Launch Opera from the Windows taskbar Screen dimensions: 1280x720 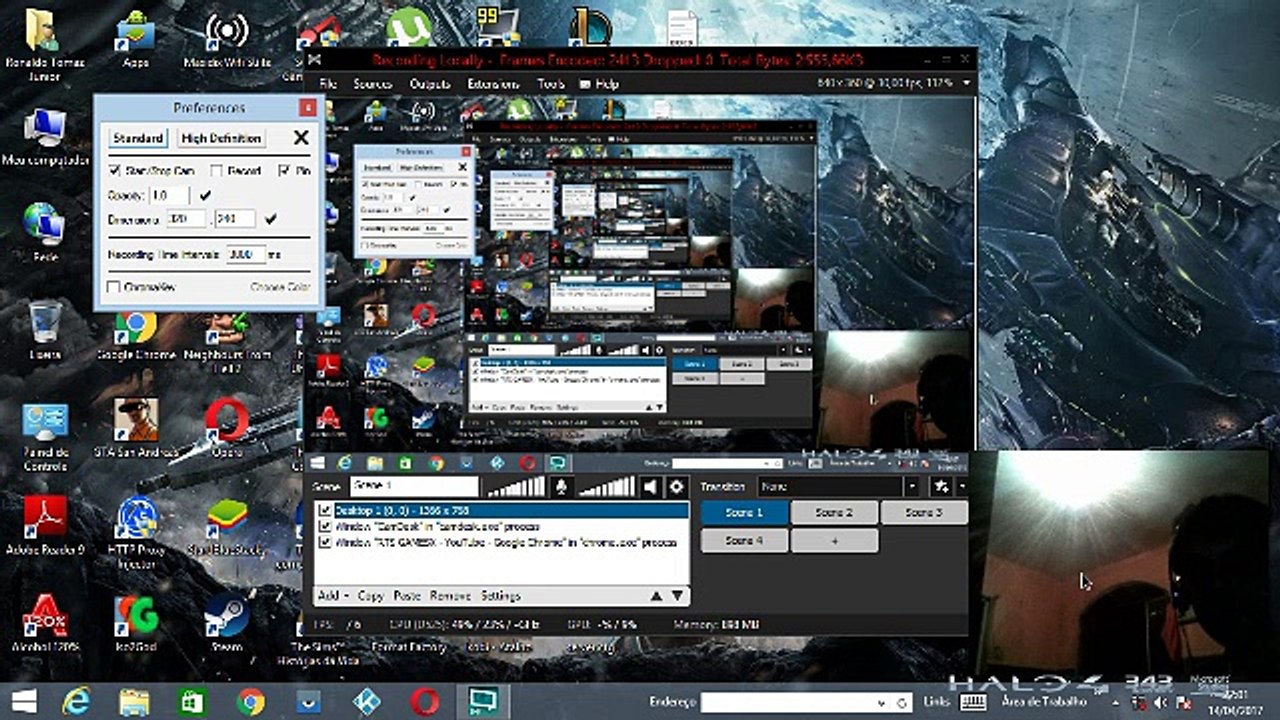(424, 700)
